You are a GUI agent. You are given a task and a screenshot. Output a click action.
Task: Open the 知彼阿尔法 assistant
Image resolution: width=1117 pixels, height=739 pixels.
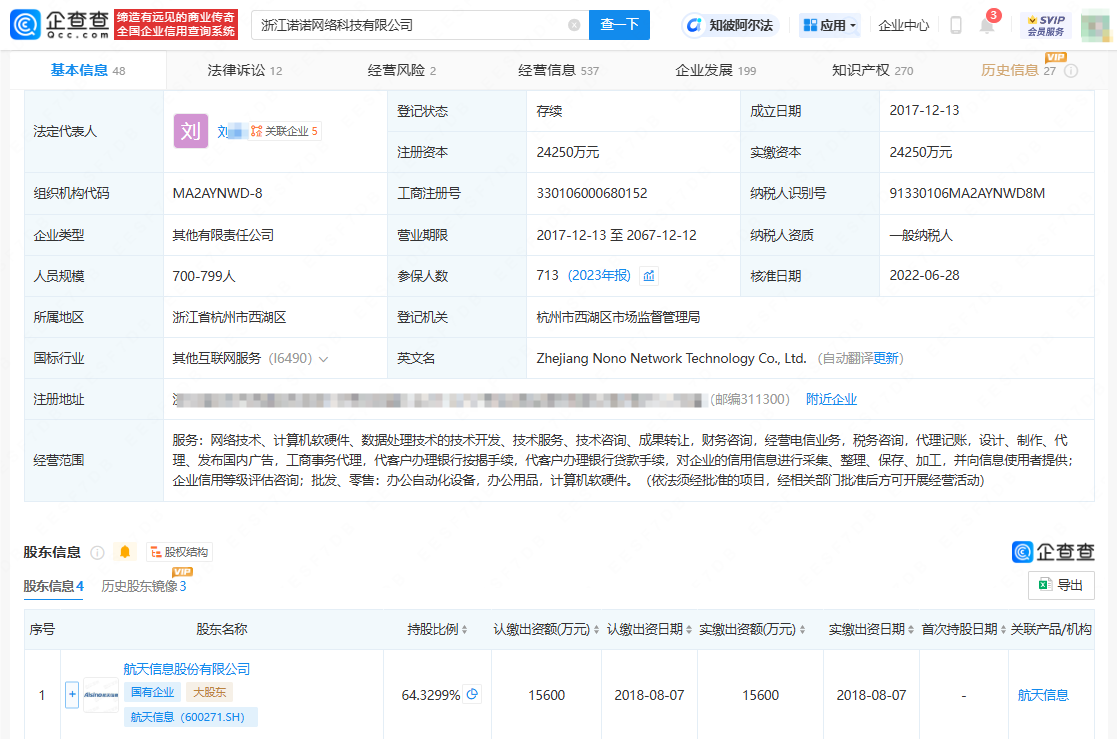click(x=730, y=26)
